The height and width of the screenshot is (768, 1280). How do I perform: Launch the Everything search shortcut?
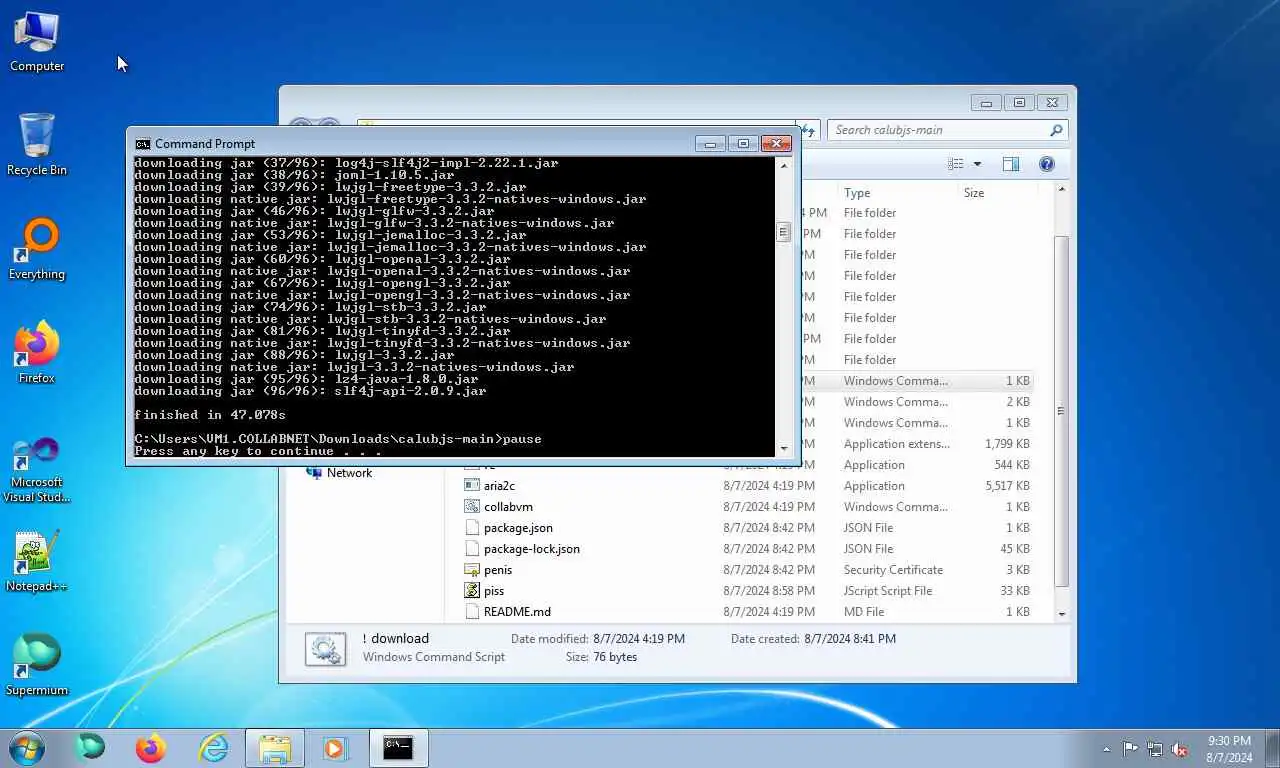pyautogui.click(x=37, y=250)
